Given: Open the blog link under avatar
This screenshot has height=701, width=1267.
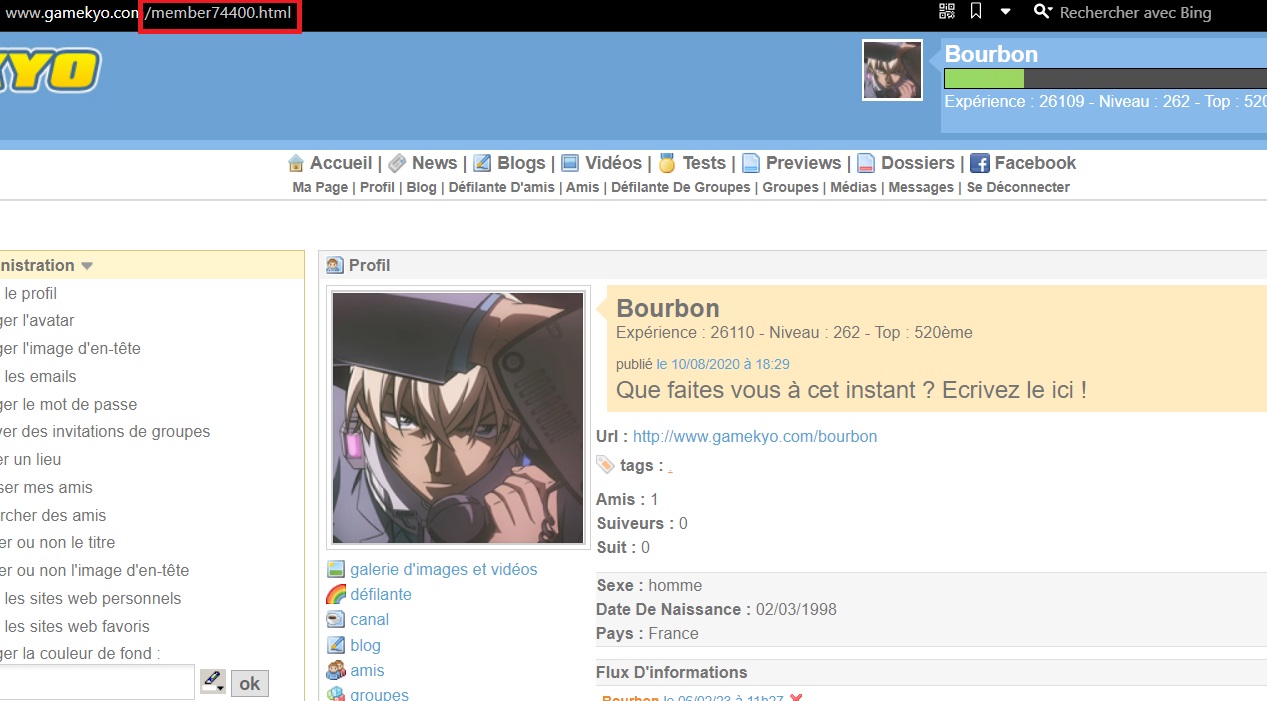Looking at the screenshot, I should (365, 645).
